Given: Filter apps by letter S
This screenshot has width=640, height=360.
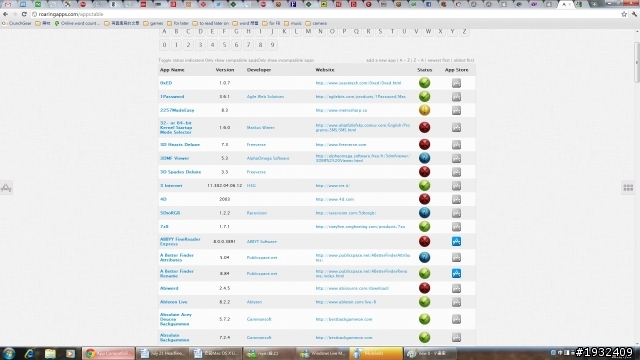Looking at the screenshot, I should coord(380,32).
